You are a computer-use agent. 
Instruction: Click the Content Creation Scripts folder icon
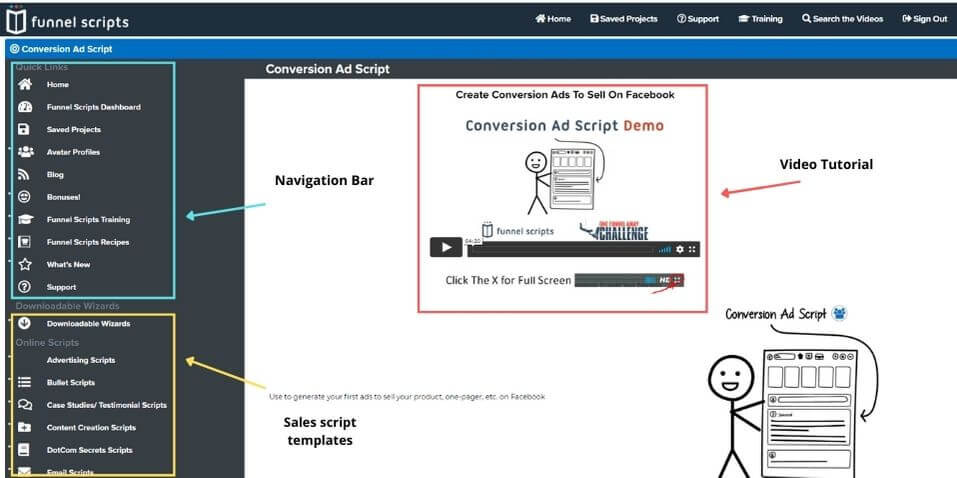[x=24, y=427]
